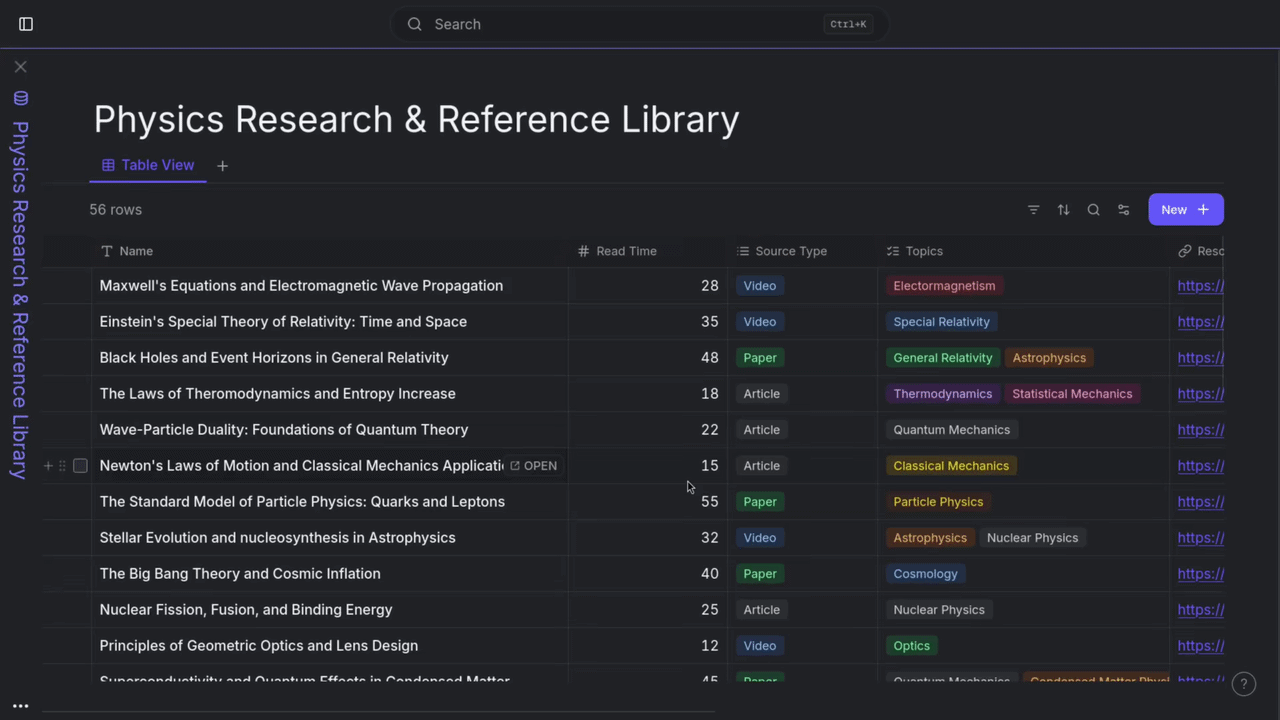Click the Classical Mechanics yellow tag
Image resolution: width=1280 pixels, height=720 pixels.
951,466
